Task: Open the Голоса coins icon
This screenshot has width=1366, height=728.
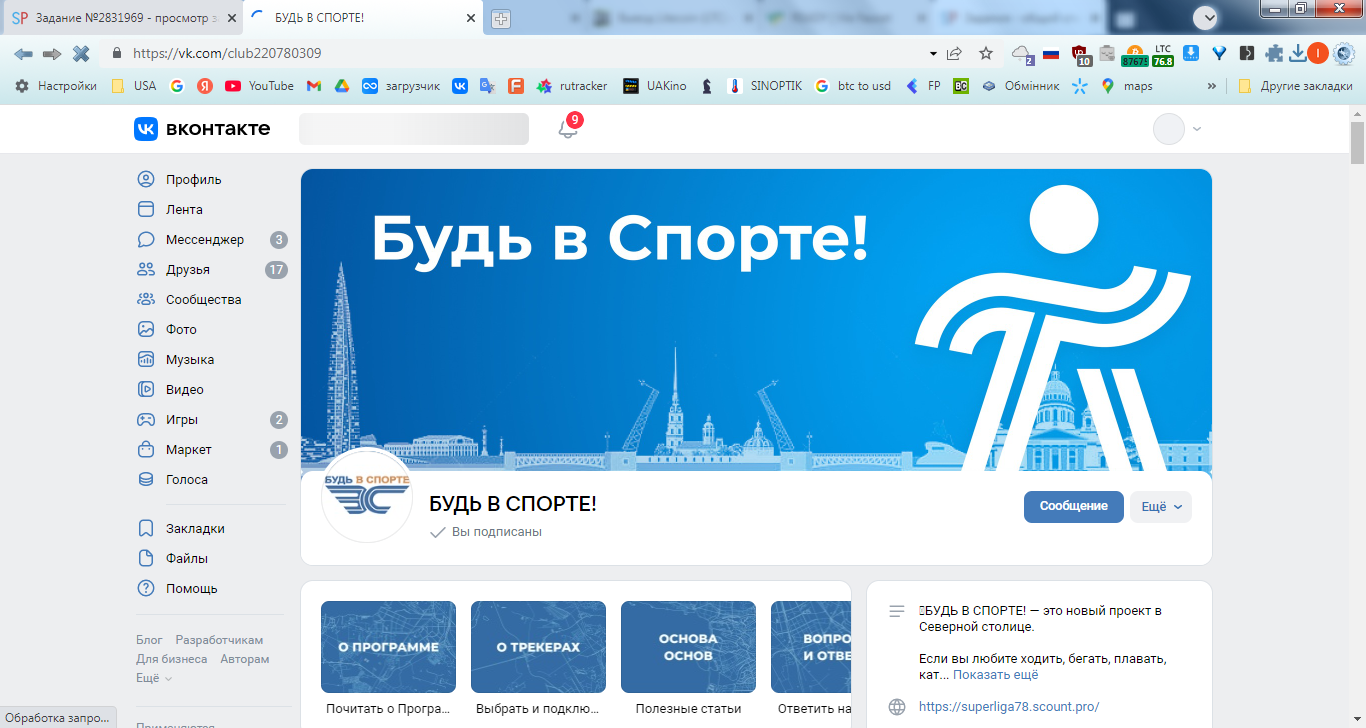Action: pos(146,480)
